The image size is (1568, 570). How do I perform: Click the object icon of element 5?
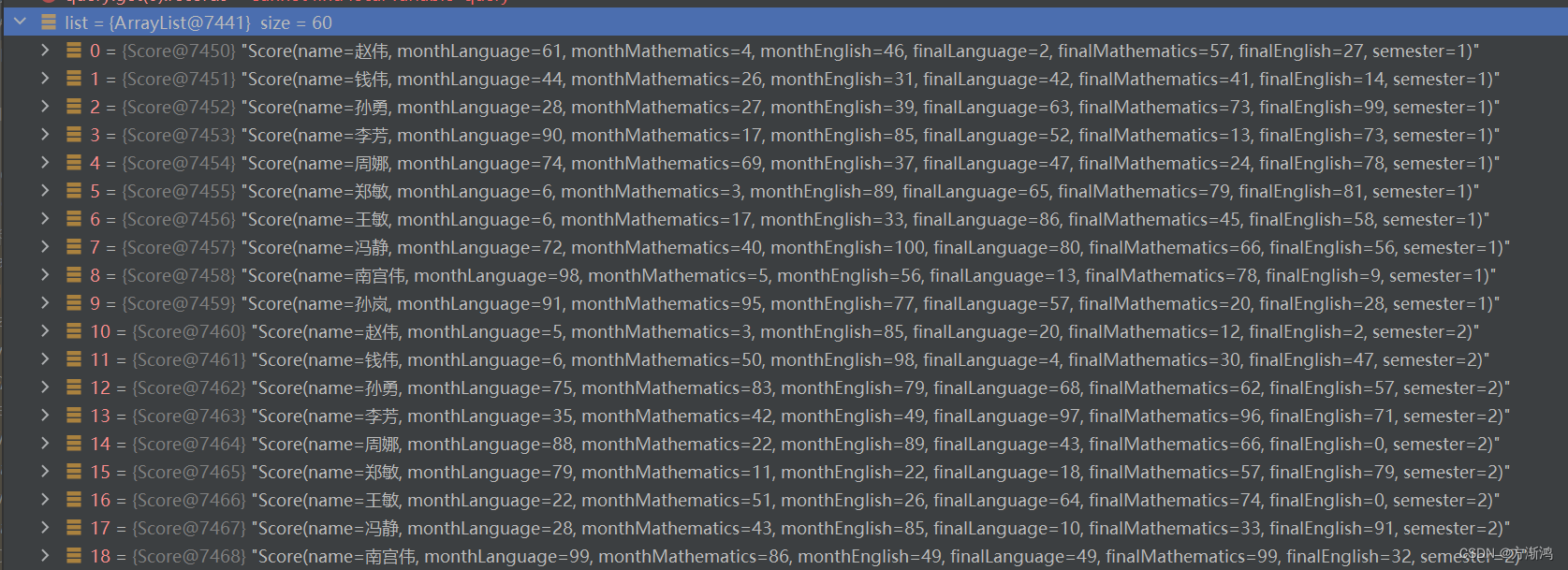click(x=74, y=191)
